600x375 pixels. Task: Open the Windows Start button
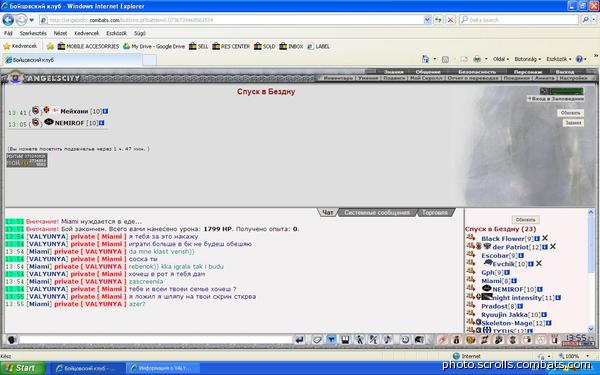[22, 368]
